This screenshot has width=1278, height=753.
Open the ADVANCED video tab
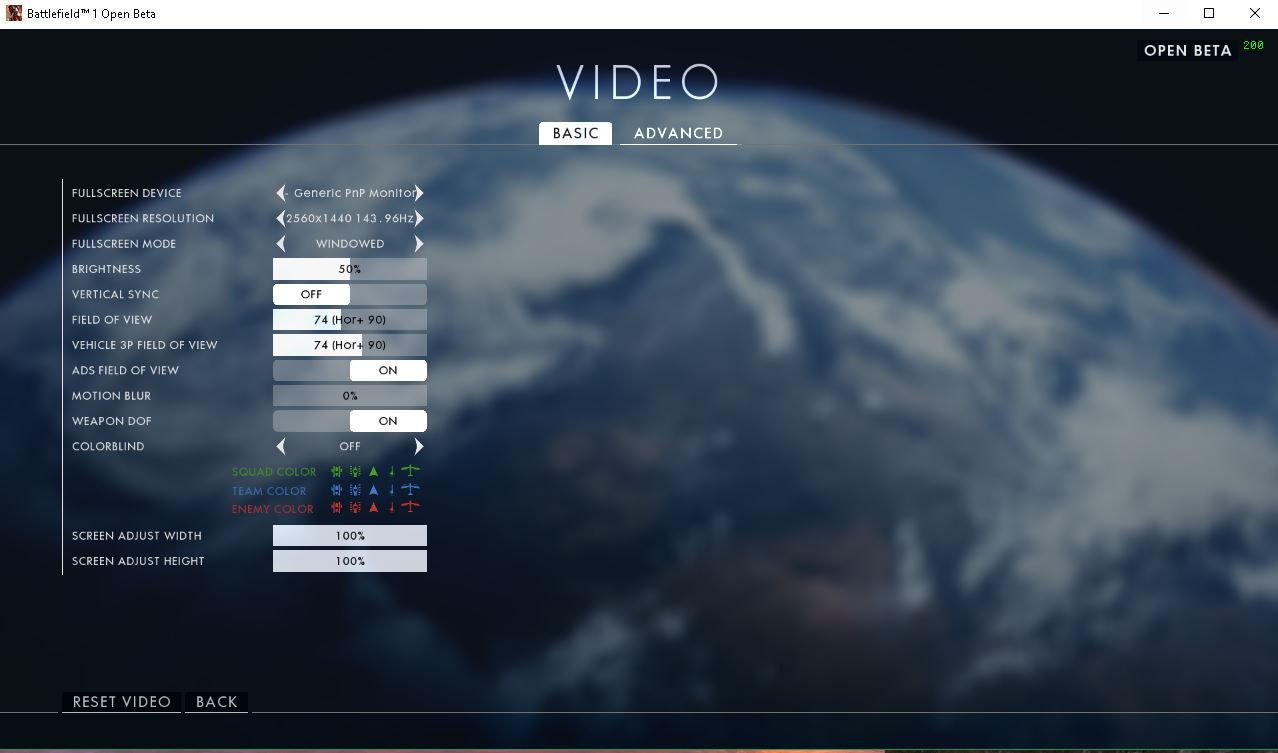(678, 133)
